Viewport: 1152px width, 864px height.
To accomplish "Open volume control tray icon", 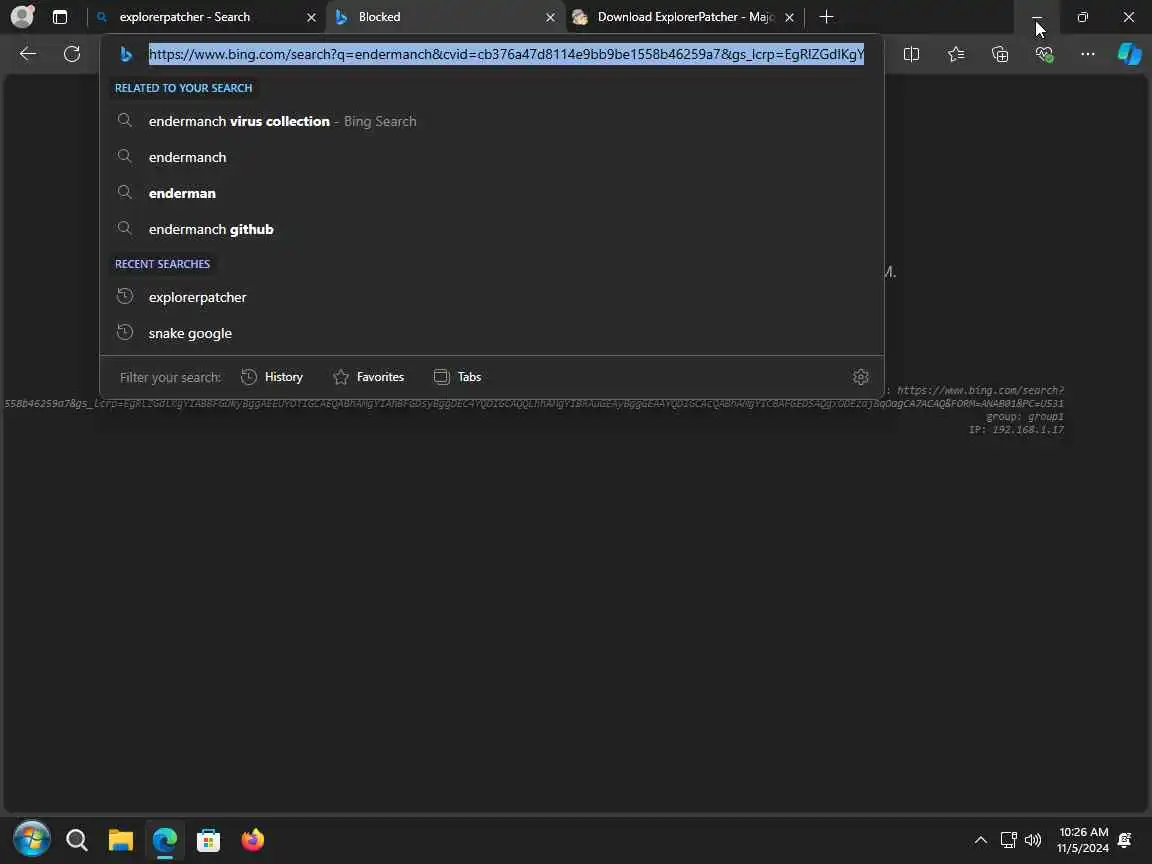I will click(1033, 840).
